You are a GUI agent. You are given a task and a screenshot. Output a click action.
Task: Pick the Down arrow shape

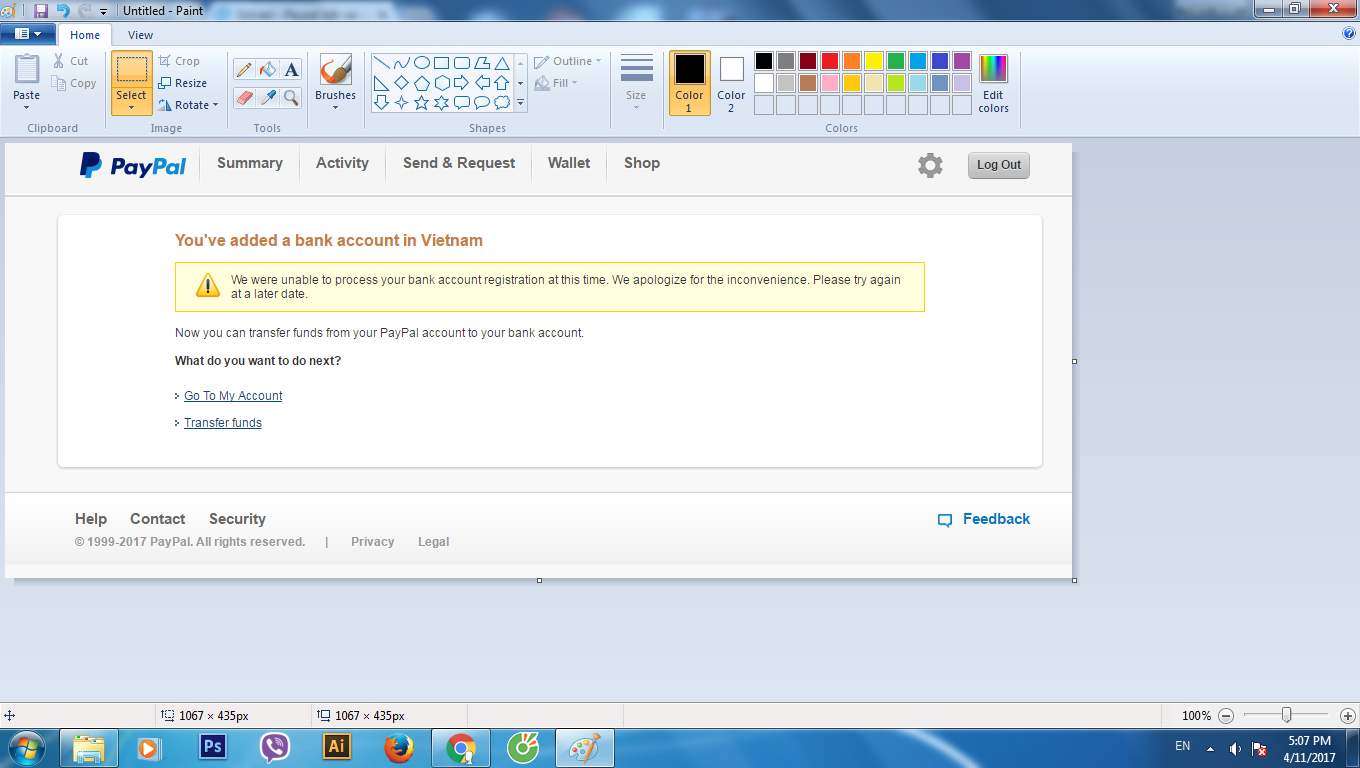381,102
